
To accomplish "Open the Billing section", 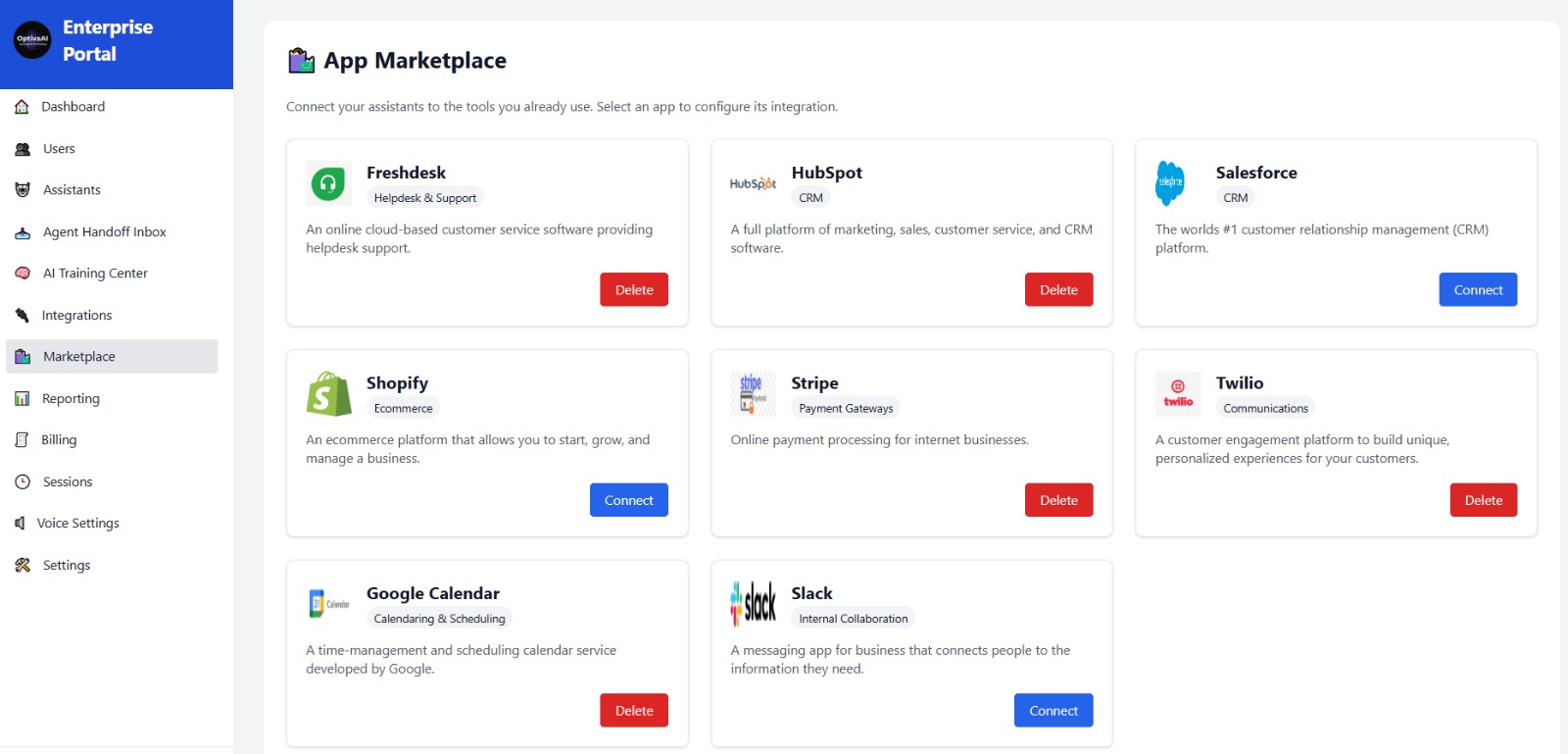I will point(59,440).
